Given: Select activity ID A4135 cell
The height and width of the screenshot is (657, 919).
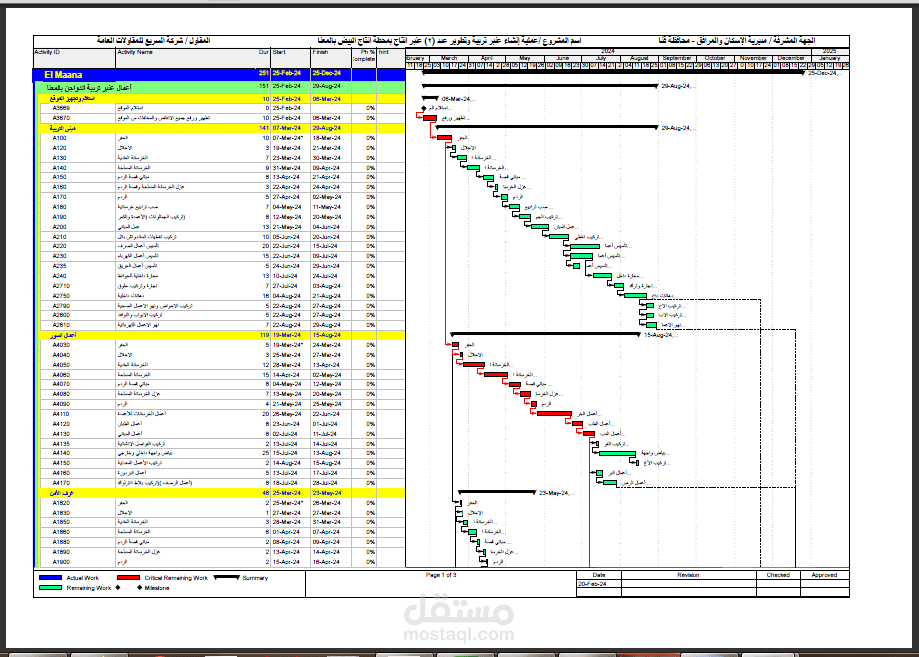Looking at the screenshot, I should click(x=61, y=444).
